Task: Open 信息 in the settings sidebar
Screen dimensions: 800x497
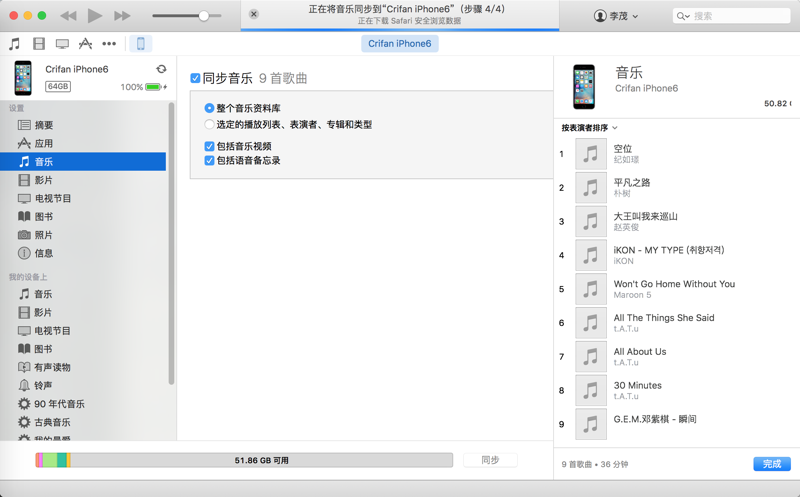Action: 84,253
